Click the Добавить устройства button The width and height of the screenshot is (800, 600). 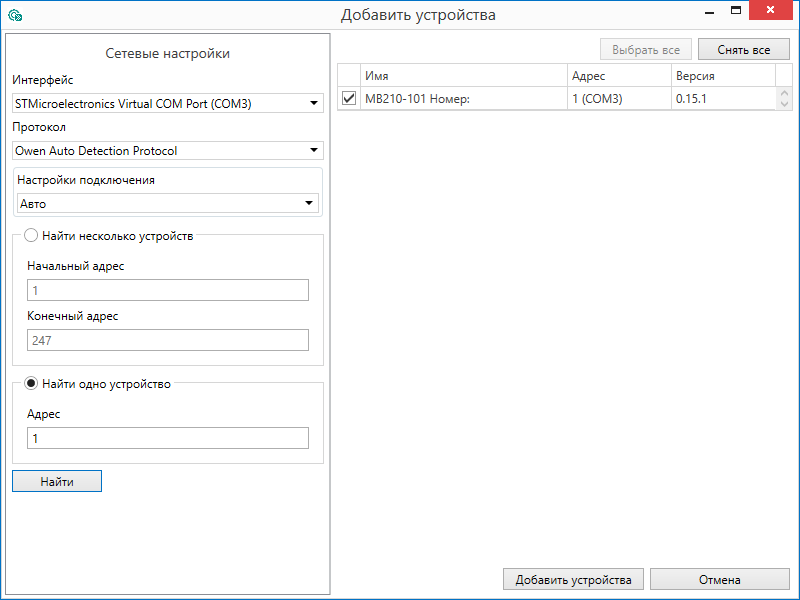573,580
